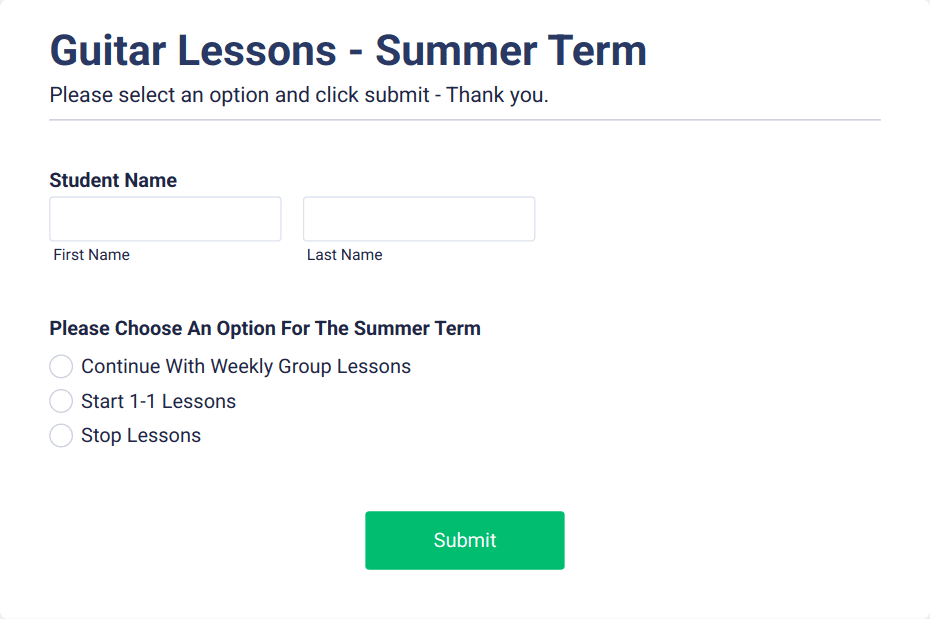
Task: Click the empty area right of Last Name
Action: [700, 218]
